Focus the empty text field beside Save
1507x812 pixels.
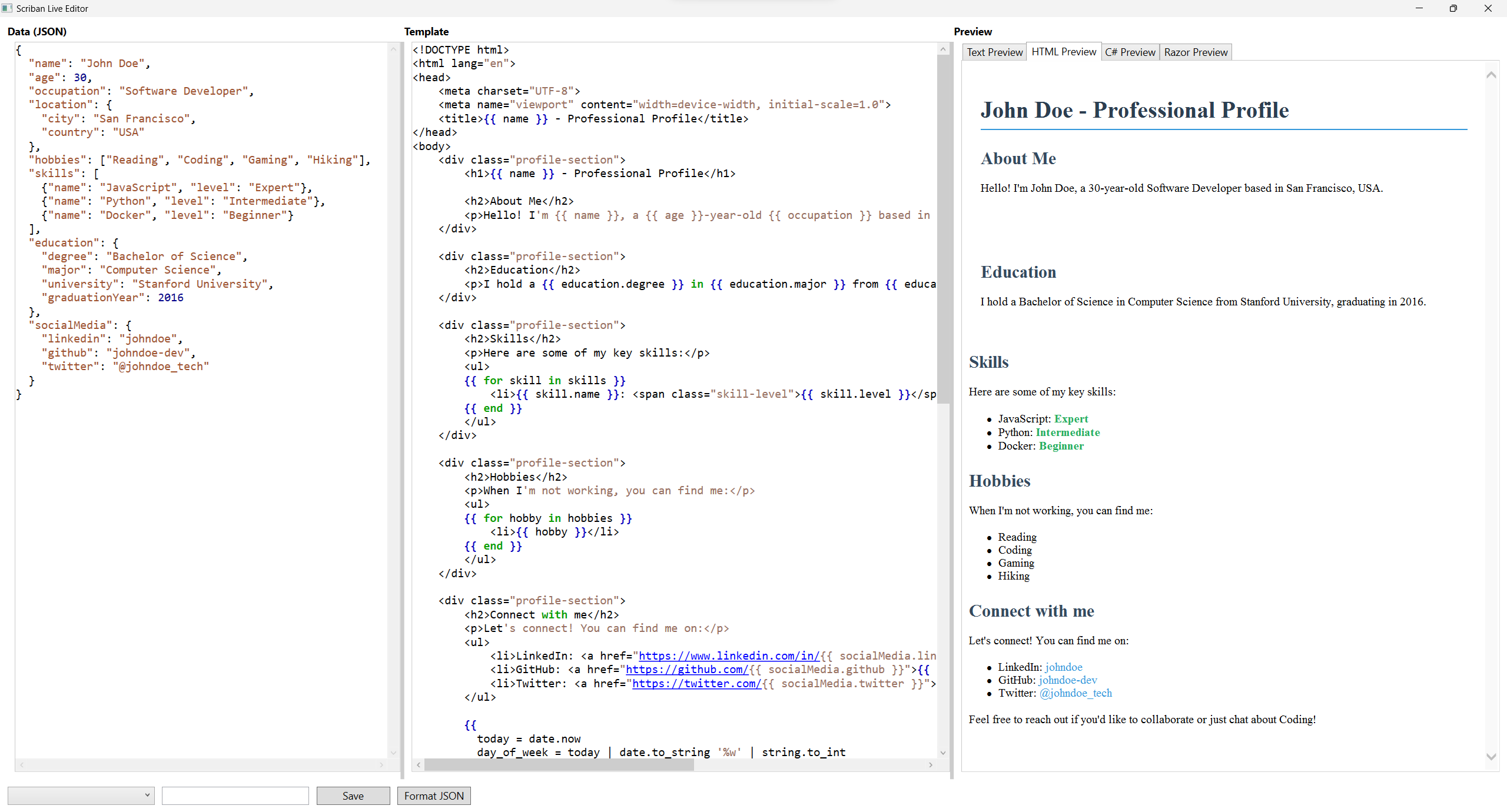[x=235, y=796]
